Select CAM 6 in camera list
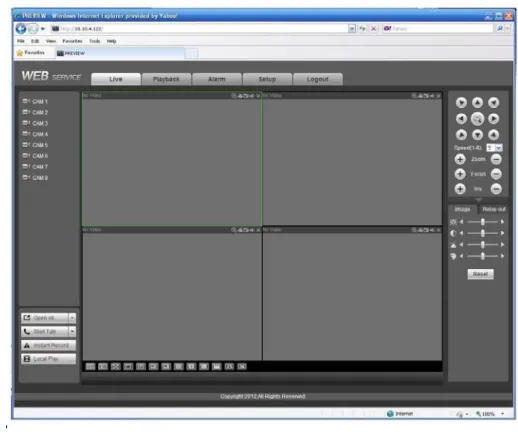518x441 pixels. (x=35, y=156)
